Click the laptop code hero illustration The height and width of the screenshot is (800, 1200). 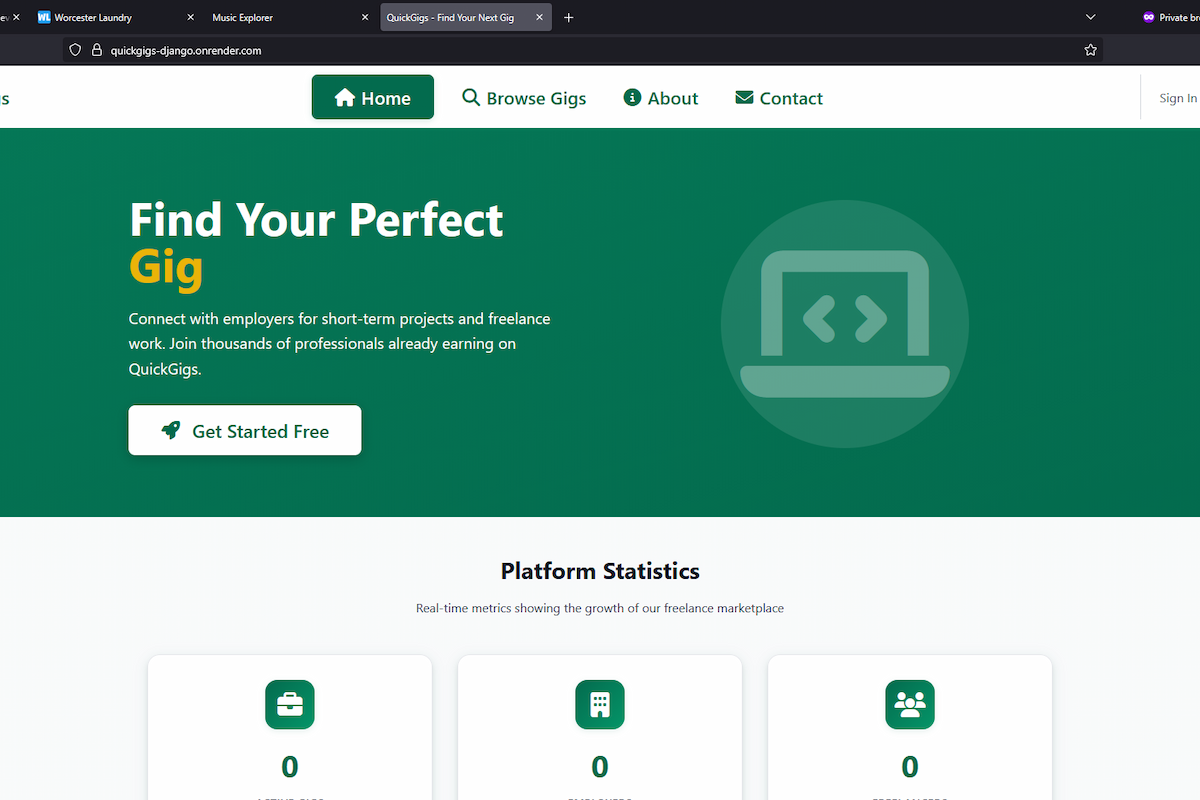click(x=844, y=323)
